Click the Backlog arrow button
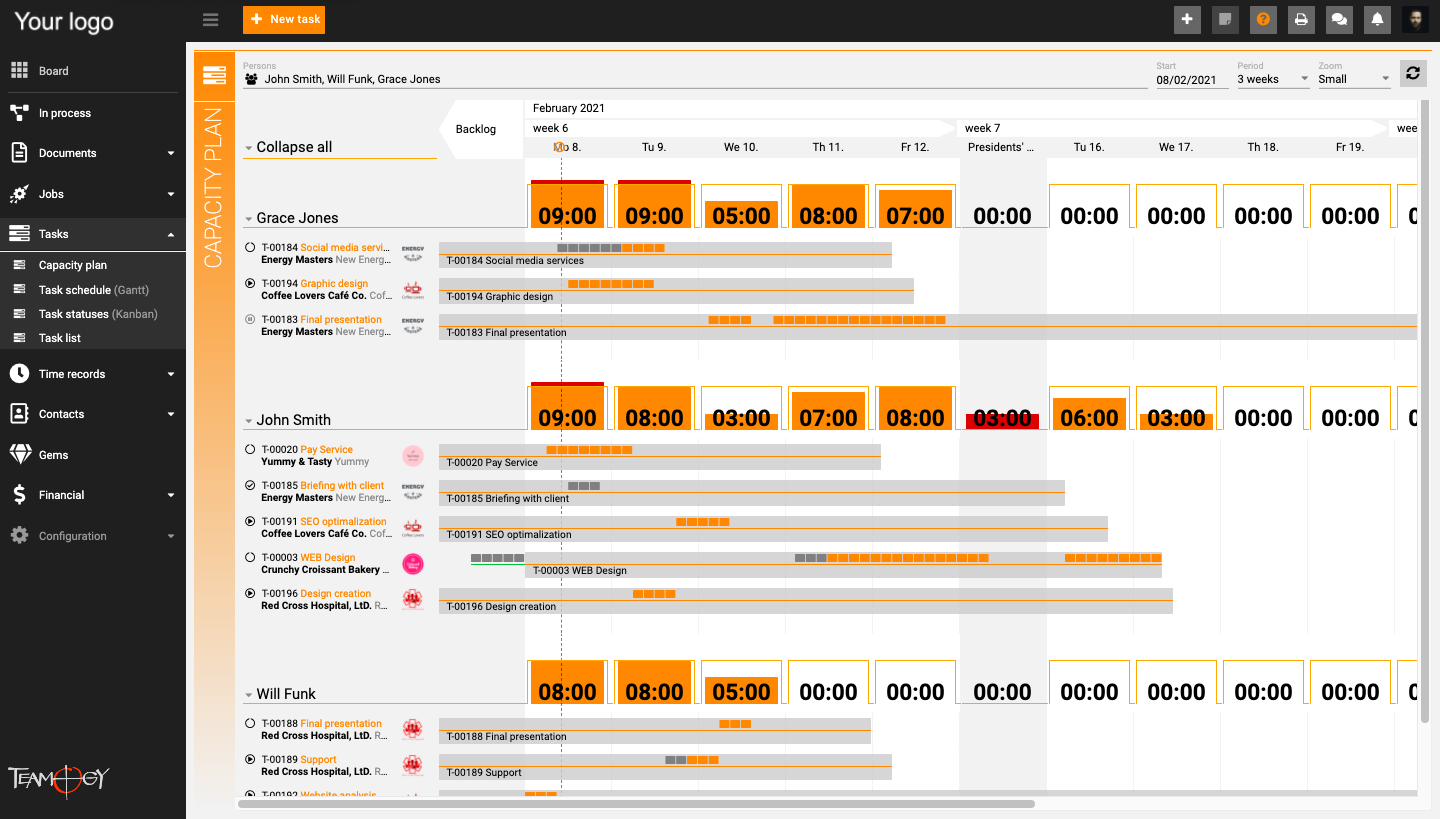 point(481,129)
